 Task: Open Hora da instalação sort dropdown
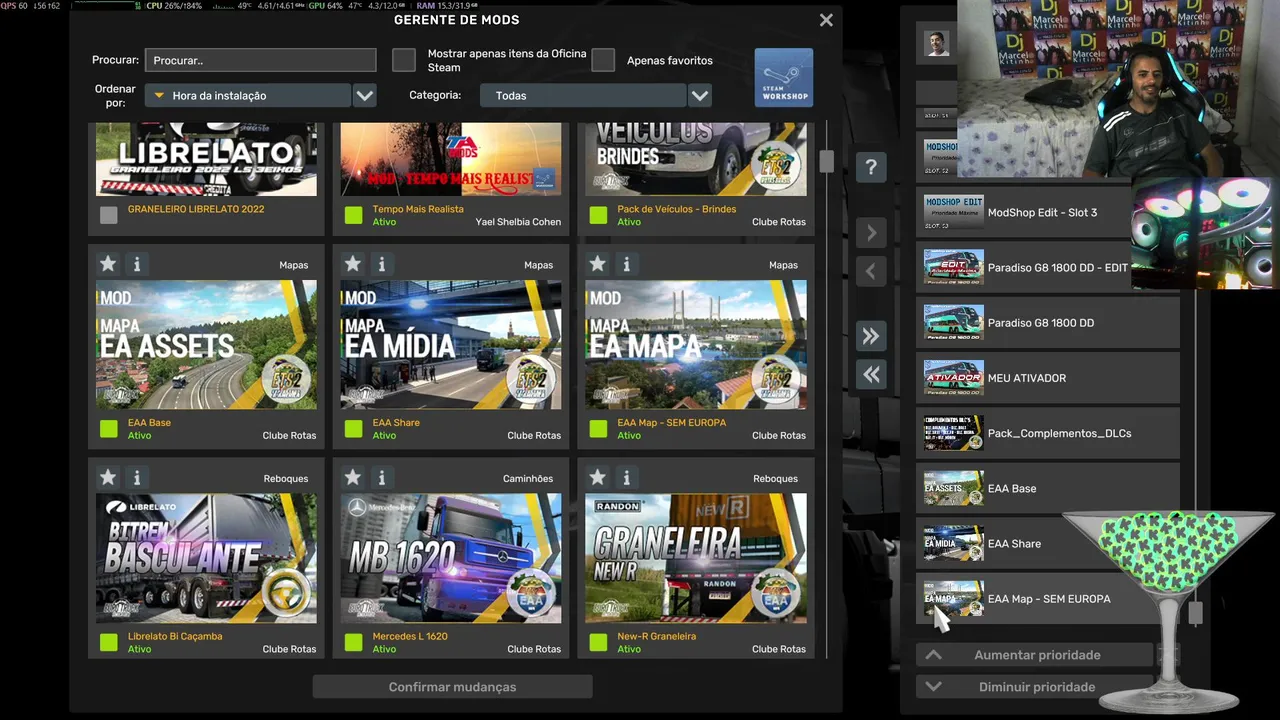pos(247,95)
